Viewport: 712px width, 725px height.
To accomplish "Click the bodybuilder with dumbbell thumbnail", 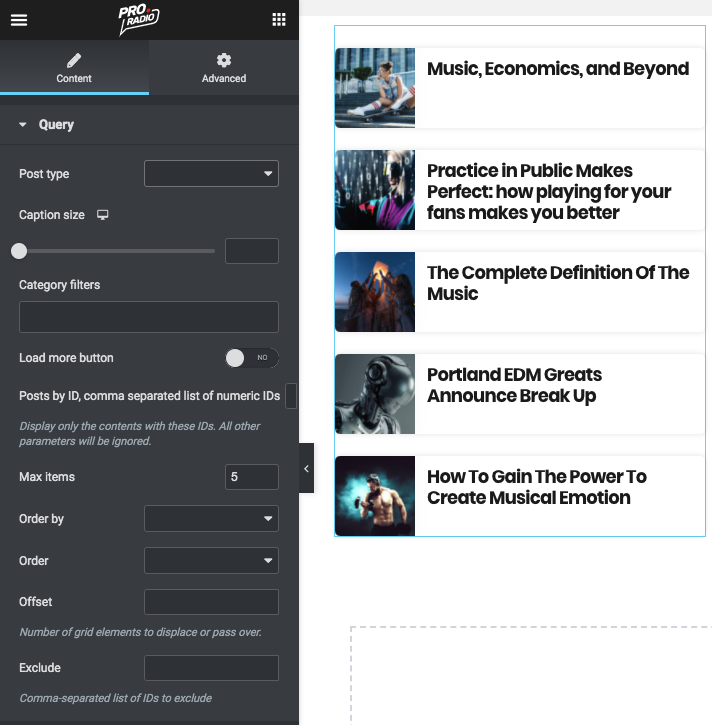I will [375, 496].
